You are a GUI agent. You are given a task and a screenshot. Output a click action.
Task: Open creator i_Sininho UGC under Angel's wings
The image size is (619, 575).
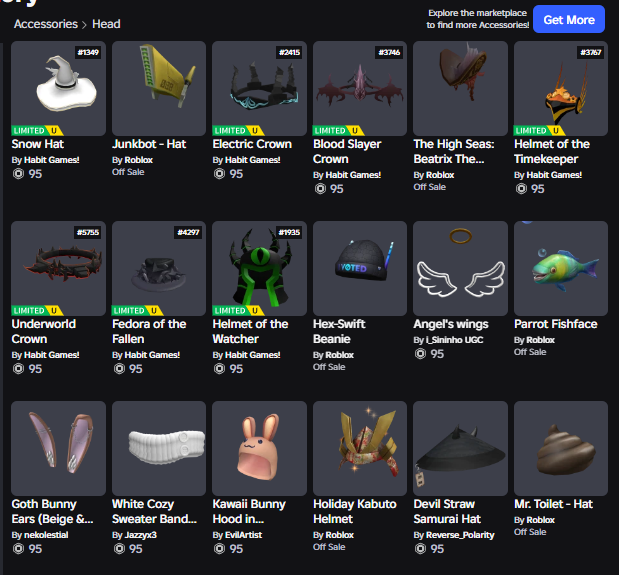pos(454,340)
